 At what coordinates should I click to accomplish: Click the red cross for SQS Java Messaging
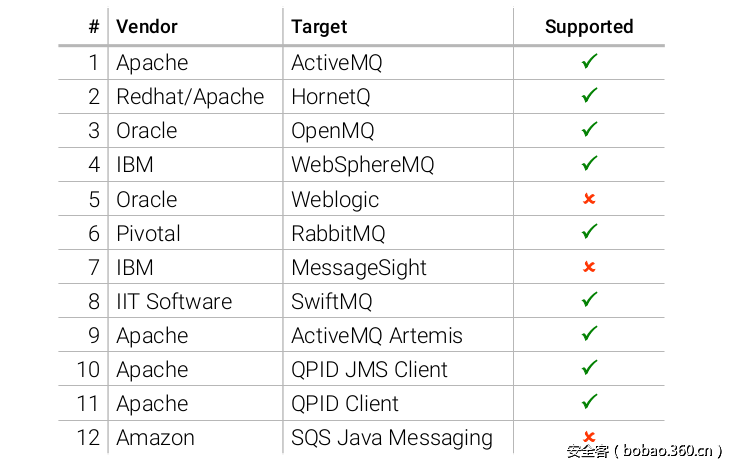pos(589,436)
